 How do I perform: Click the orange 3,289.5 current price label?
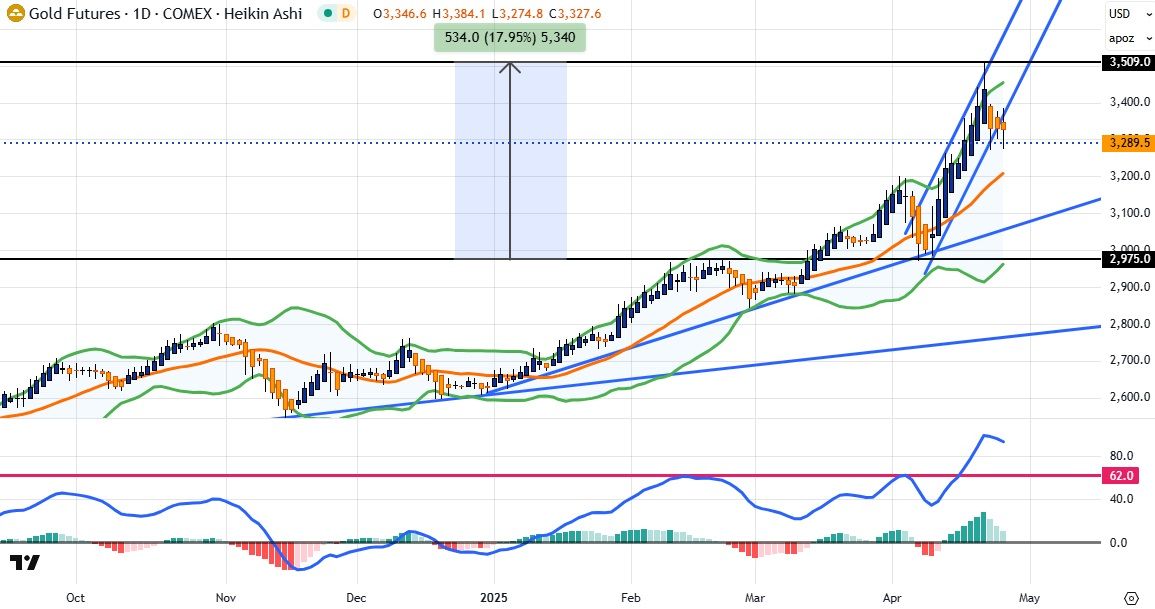(1128, 142)
